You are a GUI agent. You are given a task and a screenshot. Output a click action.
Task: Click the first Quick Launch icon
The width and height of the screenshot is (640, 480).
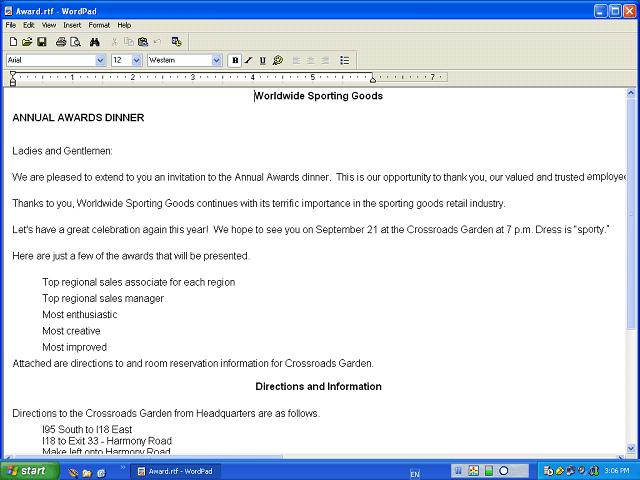[73, 473]
